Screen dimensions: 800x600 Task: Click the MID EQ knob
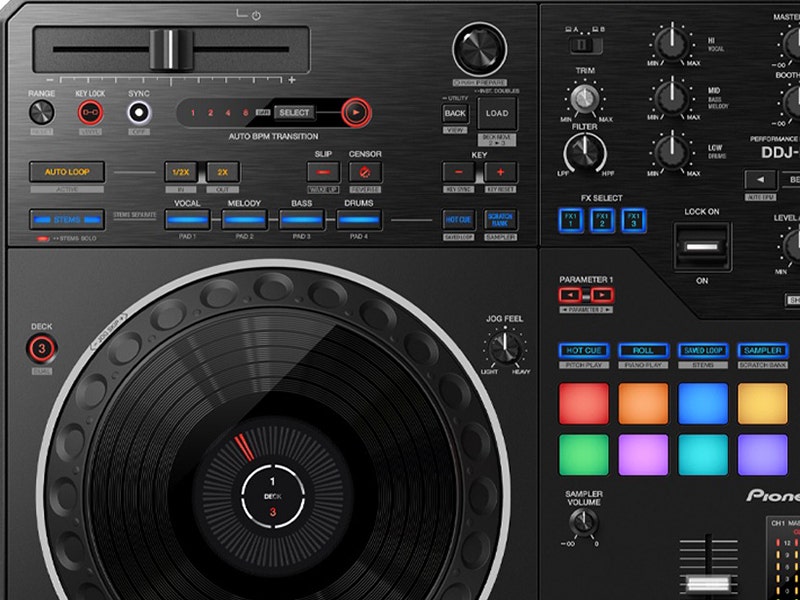click(x=672, y=98)
